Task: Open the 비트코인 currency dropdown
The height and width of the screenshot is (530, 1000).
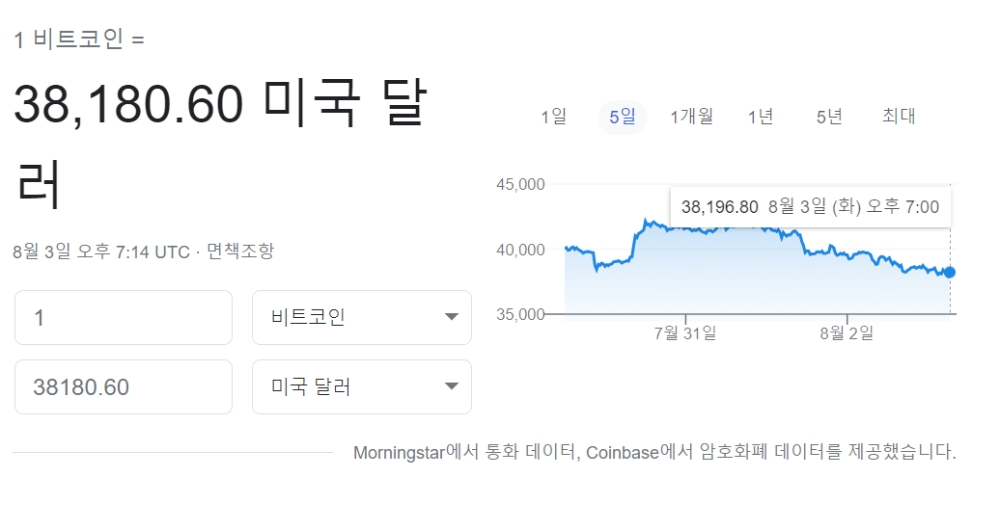Action: click(x=362, y=318)
